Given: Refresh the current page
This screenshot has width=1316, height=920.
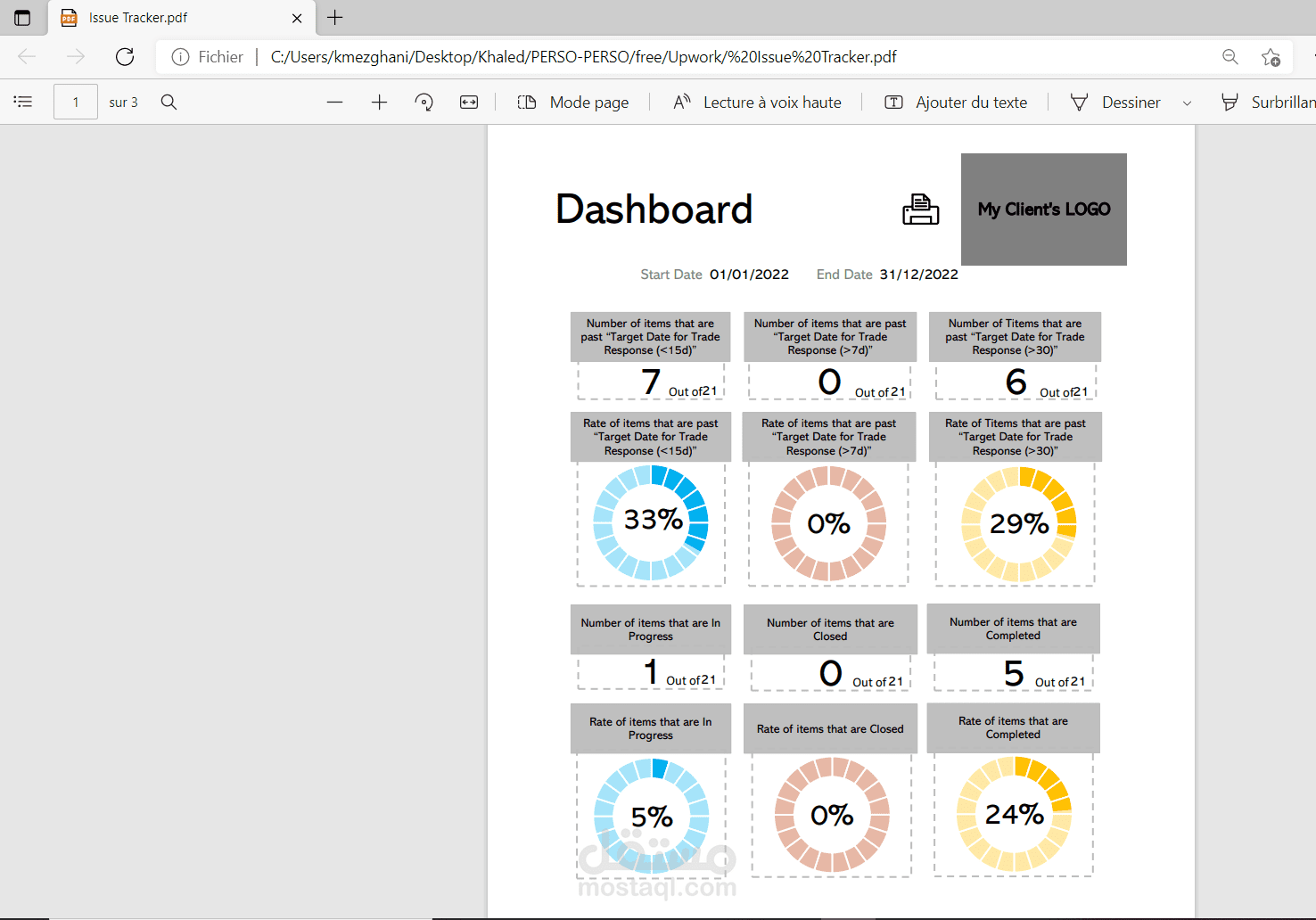Looking at the screenshot, I should (x=125, y=57).
